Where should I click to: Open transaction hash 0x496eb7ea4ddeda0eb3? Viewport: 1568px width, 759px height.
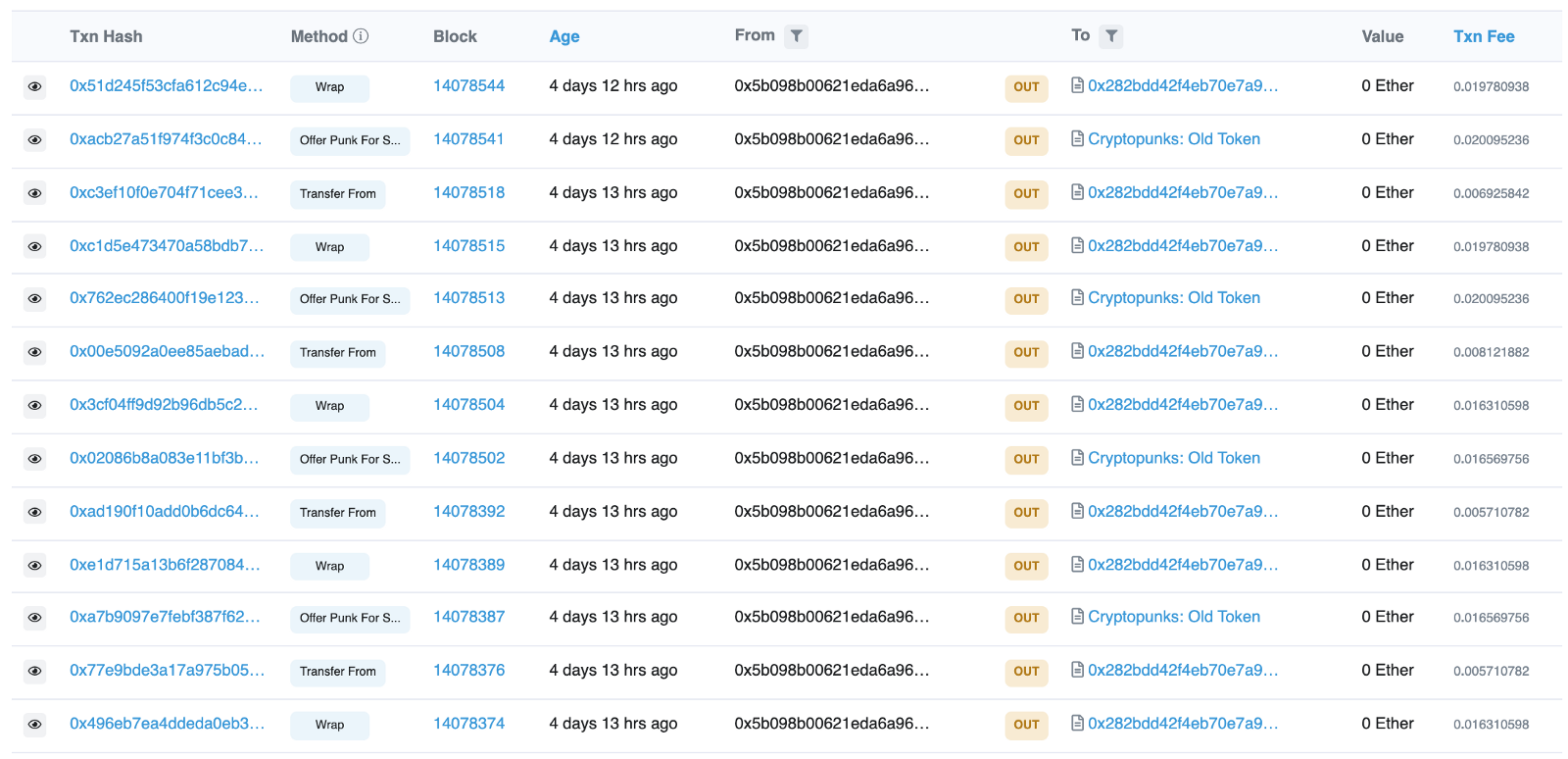pyautogui.click(x=167, y=723)
